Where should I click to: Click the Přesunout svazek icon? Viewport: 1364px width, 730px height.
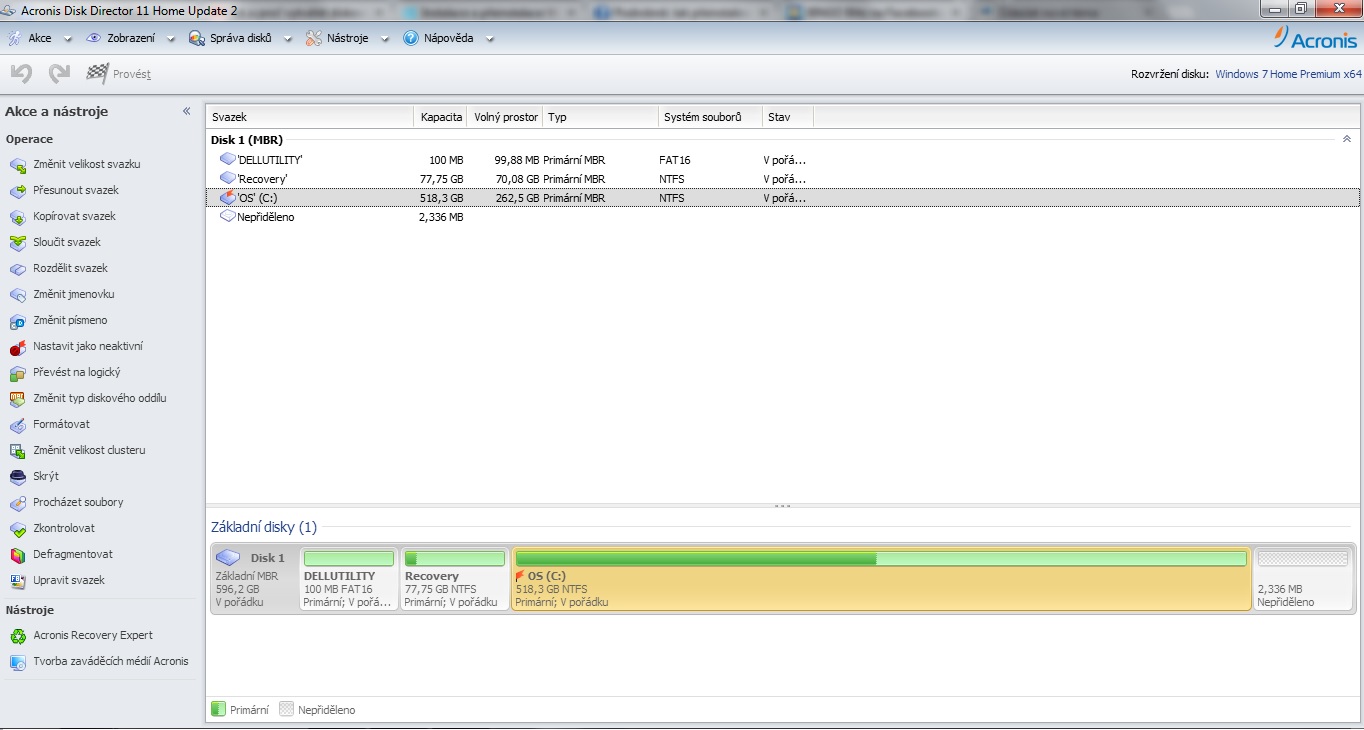coord(17,191)
